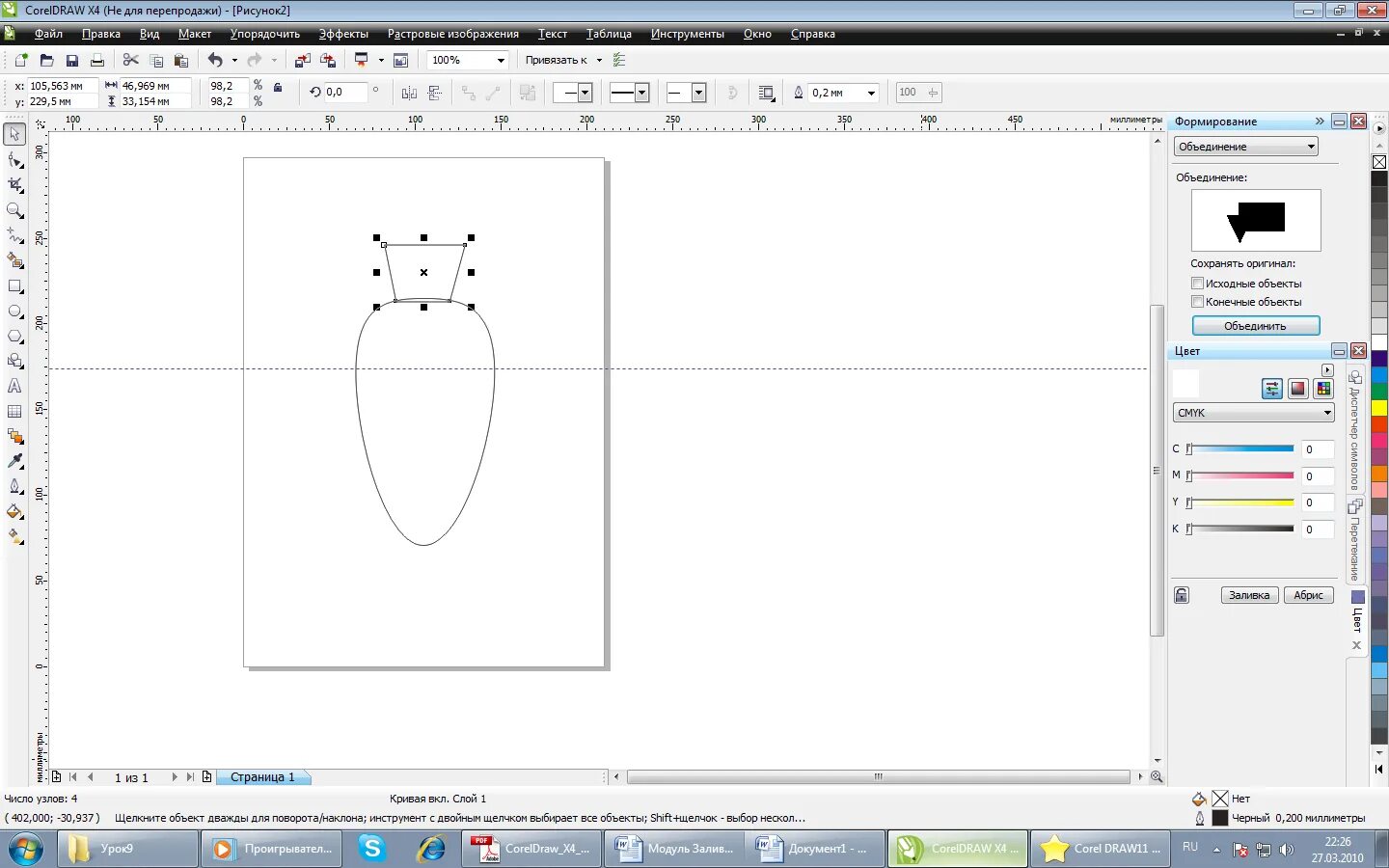This screenshot has width=1389, height=868.
Task: Open the start arrowhead dropdown
Action: tap(585, 93)
